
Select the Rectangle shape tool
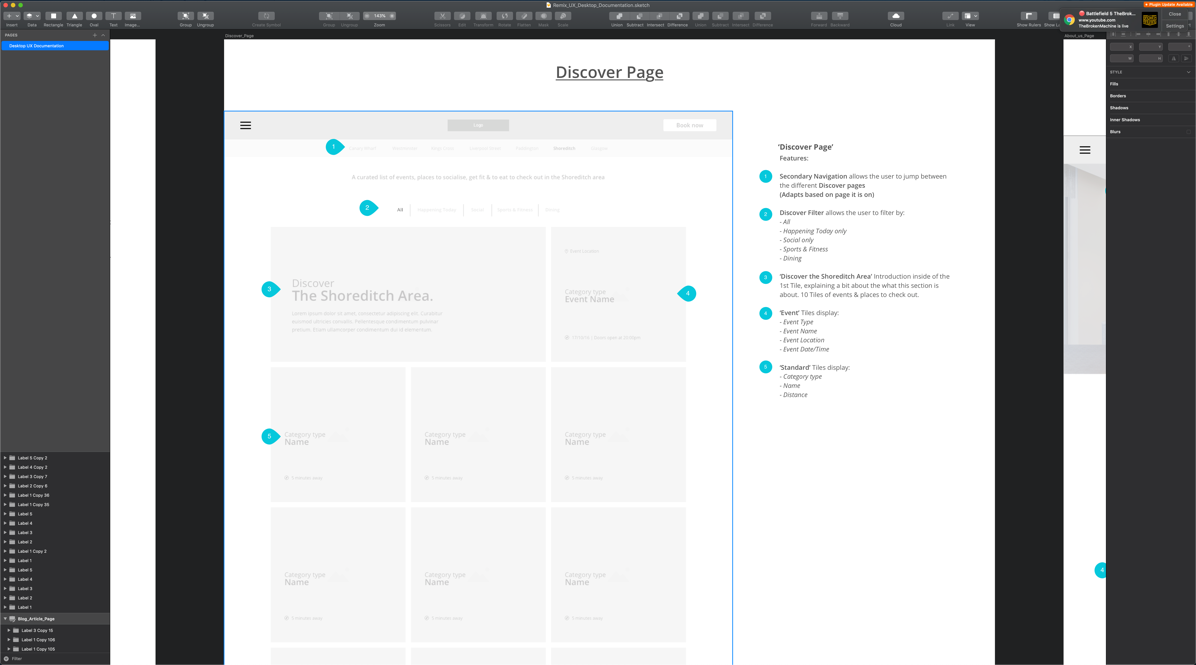(53, 16)
